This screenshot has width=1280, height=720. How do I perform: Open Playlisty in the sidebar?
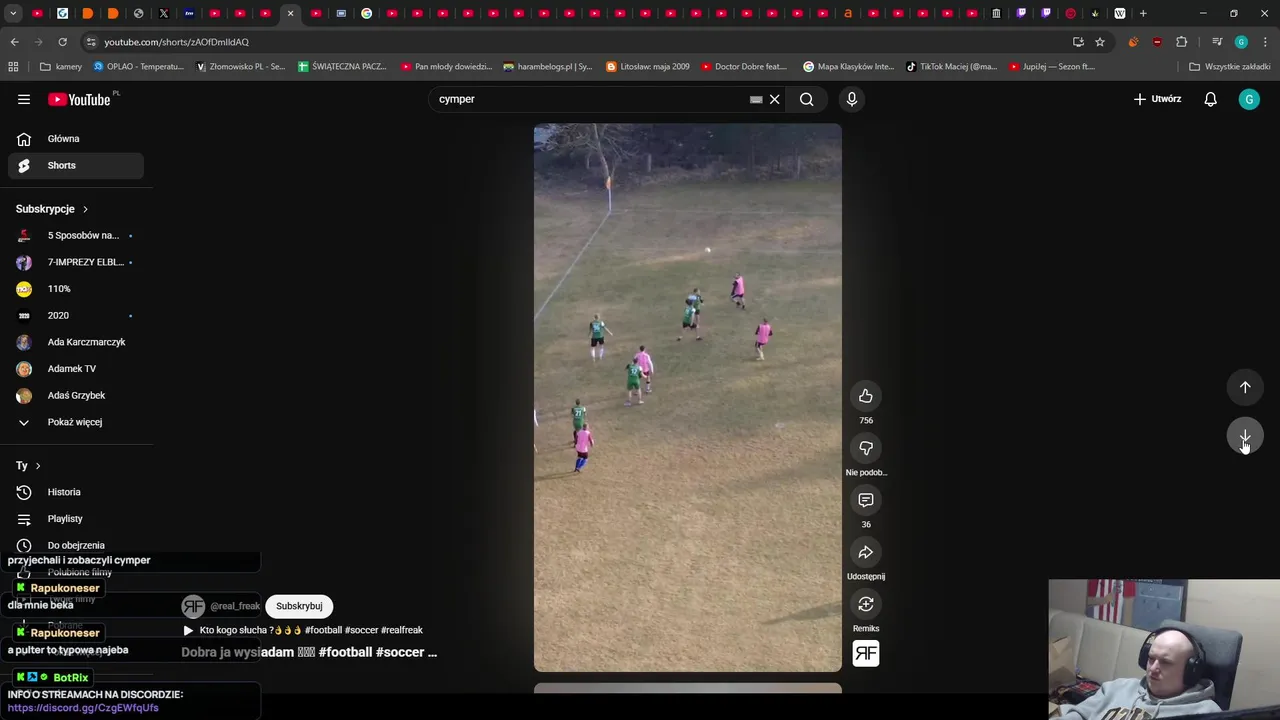(76, 519)
